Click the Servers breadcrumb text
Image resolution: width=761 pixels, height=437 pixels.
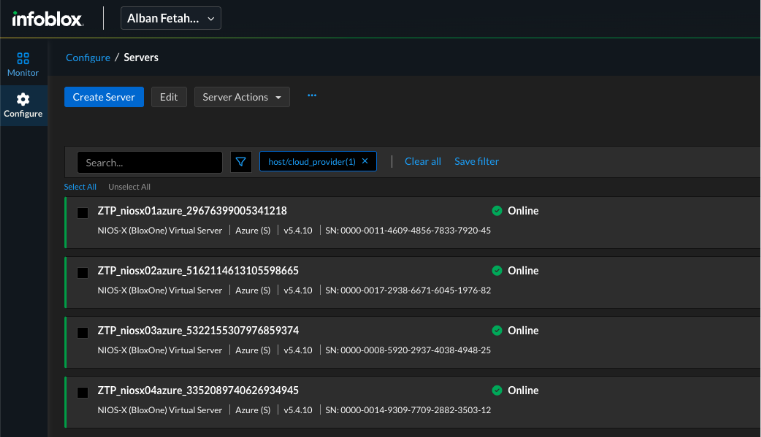pyautogui.click(x=141, y=57)
